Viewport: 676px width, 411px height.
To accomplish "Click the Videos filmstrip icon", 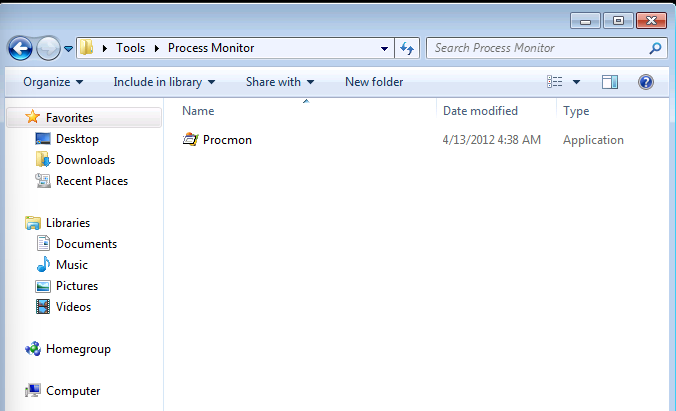I will (43, 307).
